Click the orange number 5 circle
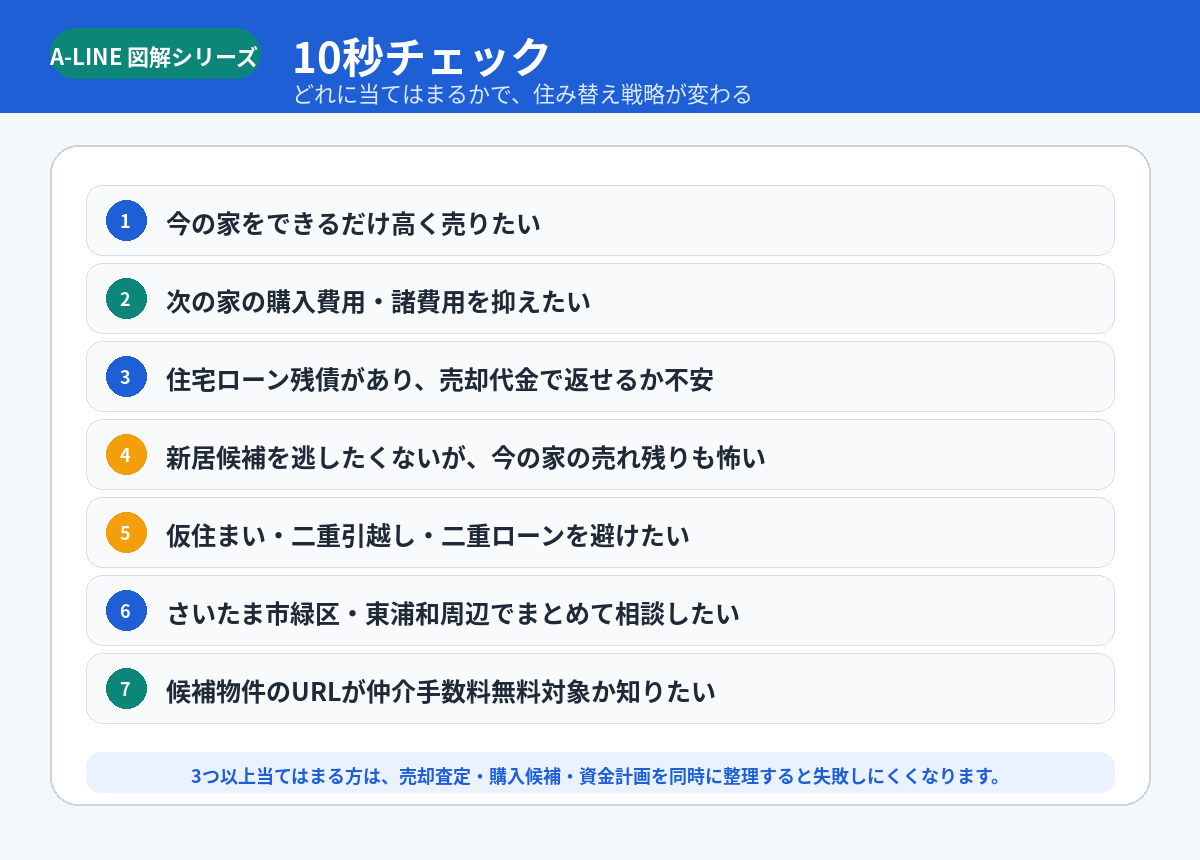The width and height of the screenshot is (1200, 860). click(126, 533)
